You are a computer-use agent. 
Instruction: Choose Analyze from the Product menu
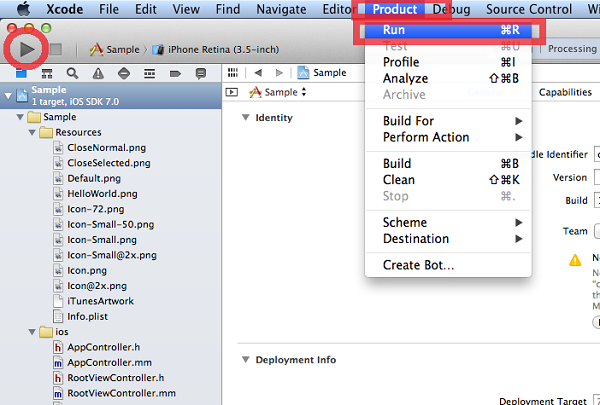tap(448, 78)
